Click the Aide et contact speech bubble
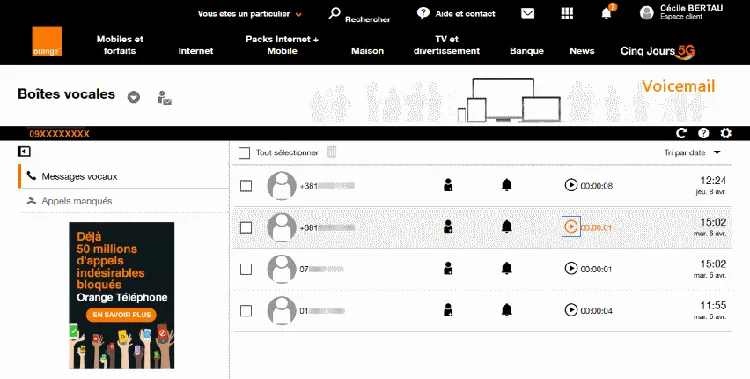750x379 pixels. (423, 13)
